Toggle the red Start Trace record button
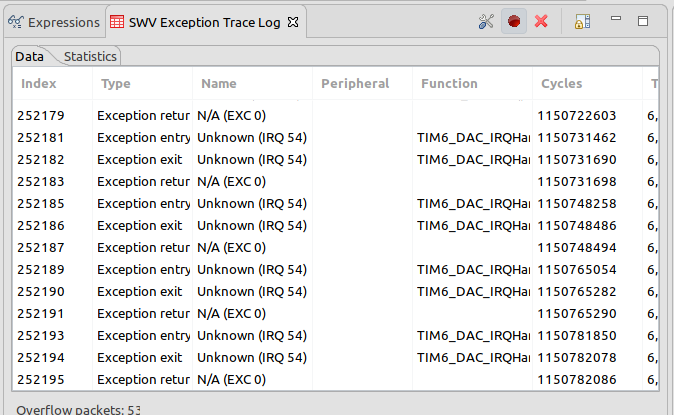The height and width of the screenshot is (415, 674). coord(514,21)
